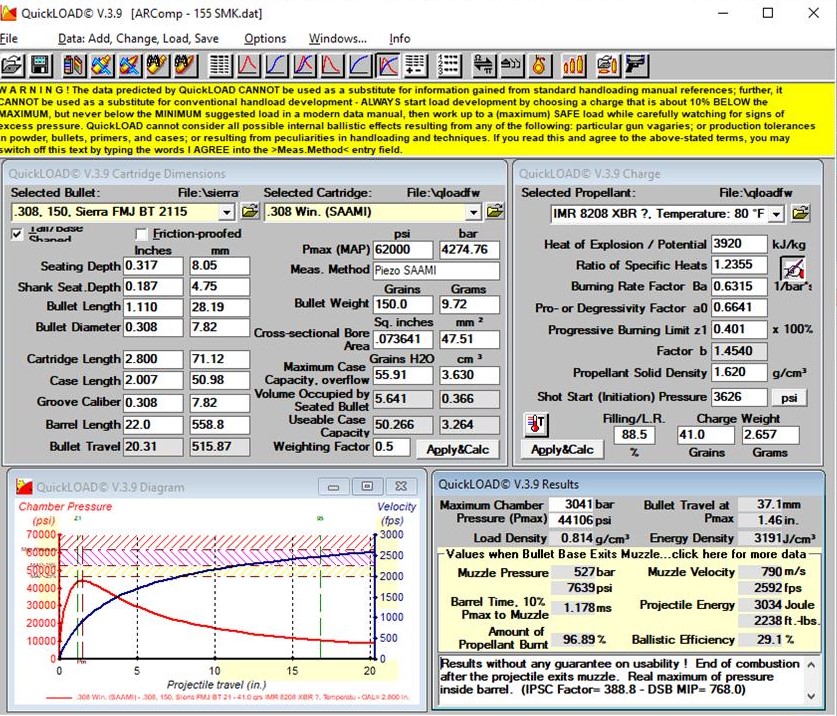Click Apply&Calc in Cartridge Dimensions panel

coord(457,450)
